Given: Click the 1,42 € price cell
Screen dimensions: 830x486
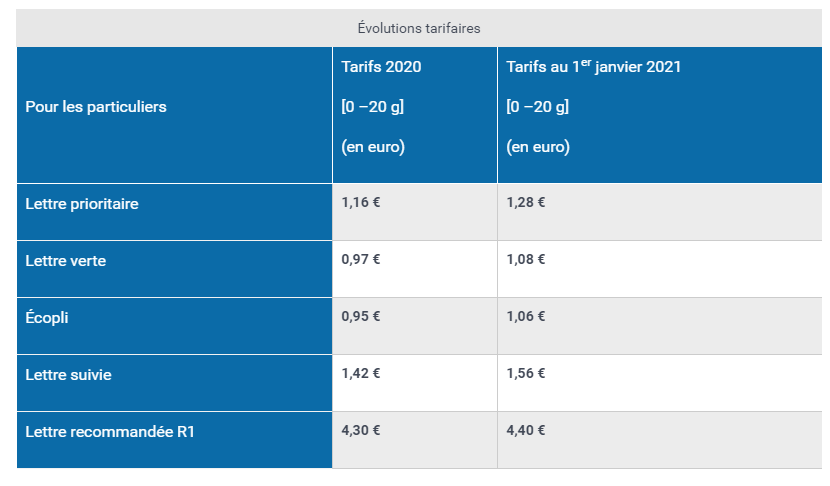Looking at the screenshot, I should [415, 383].
